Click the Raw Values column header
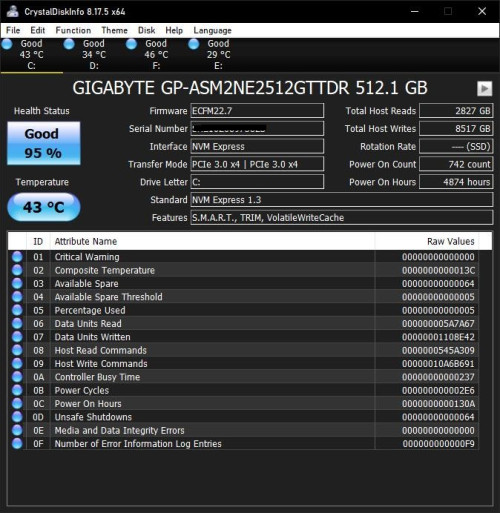Screen dimensions: 500x513 427,241
